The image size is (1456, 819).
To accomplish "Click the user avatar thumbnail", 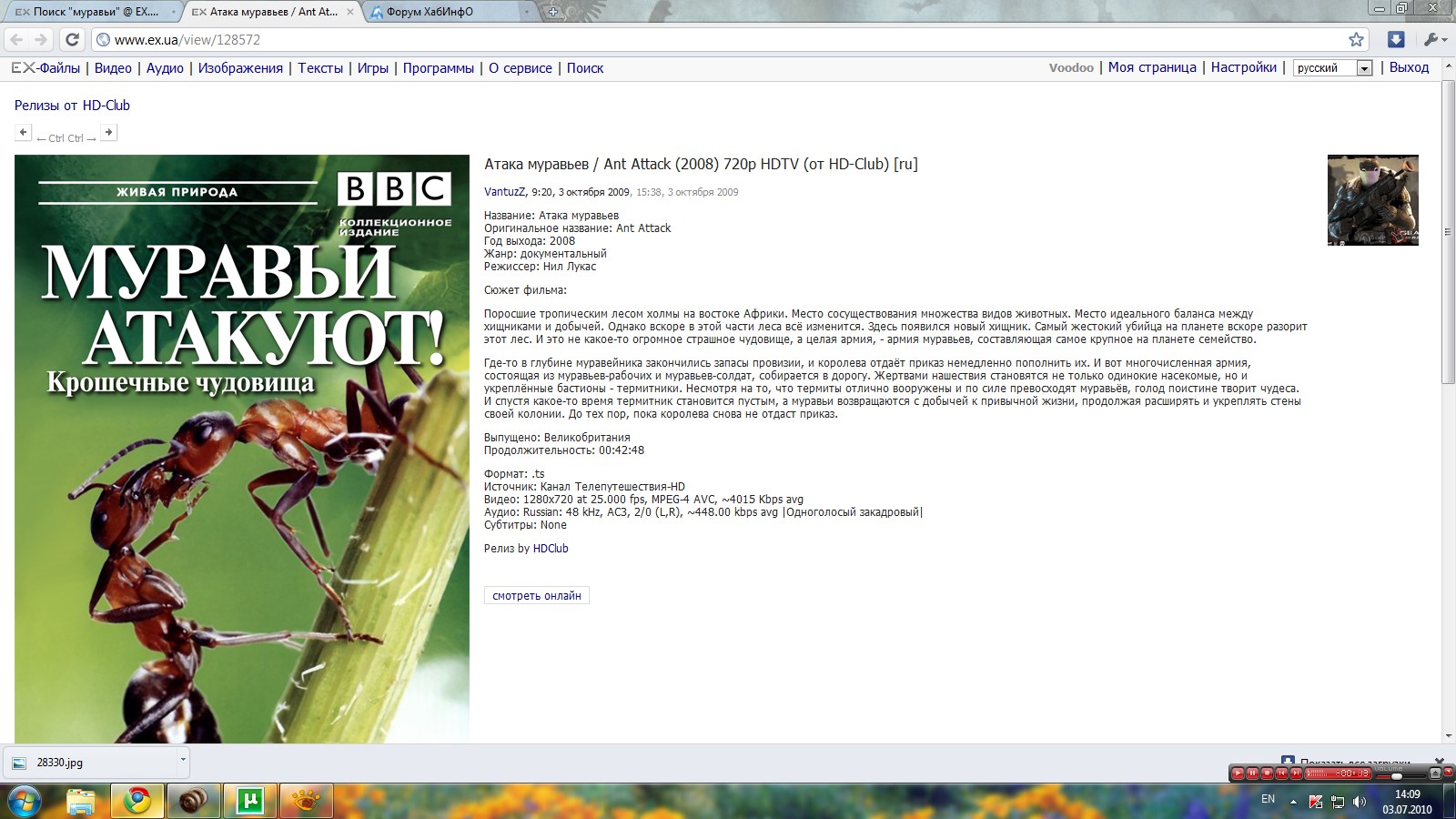I will [x=1372, y=200].
